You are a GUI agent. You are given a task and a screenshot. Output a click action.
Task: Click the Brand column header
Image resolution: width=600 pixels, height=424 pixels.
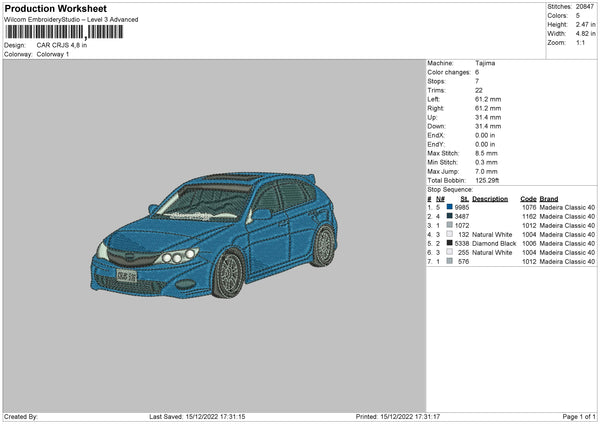tap(549, 199)
